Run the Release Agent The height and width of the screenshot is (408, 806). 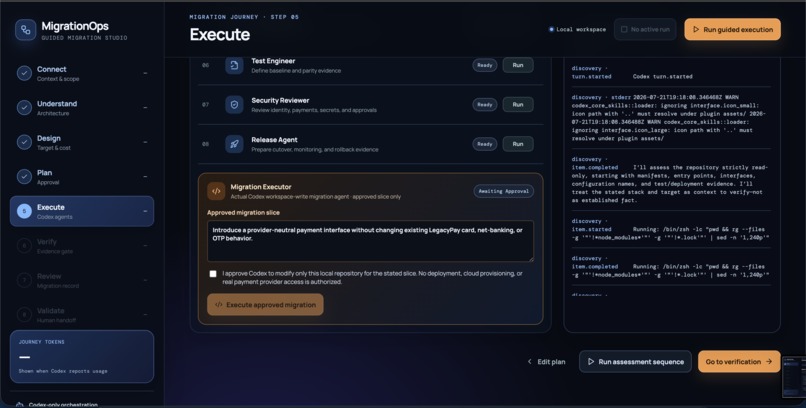[x=518, y=144]
